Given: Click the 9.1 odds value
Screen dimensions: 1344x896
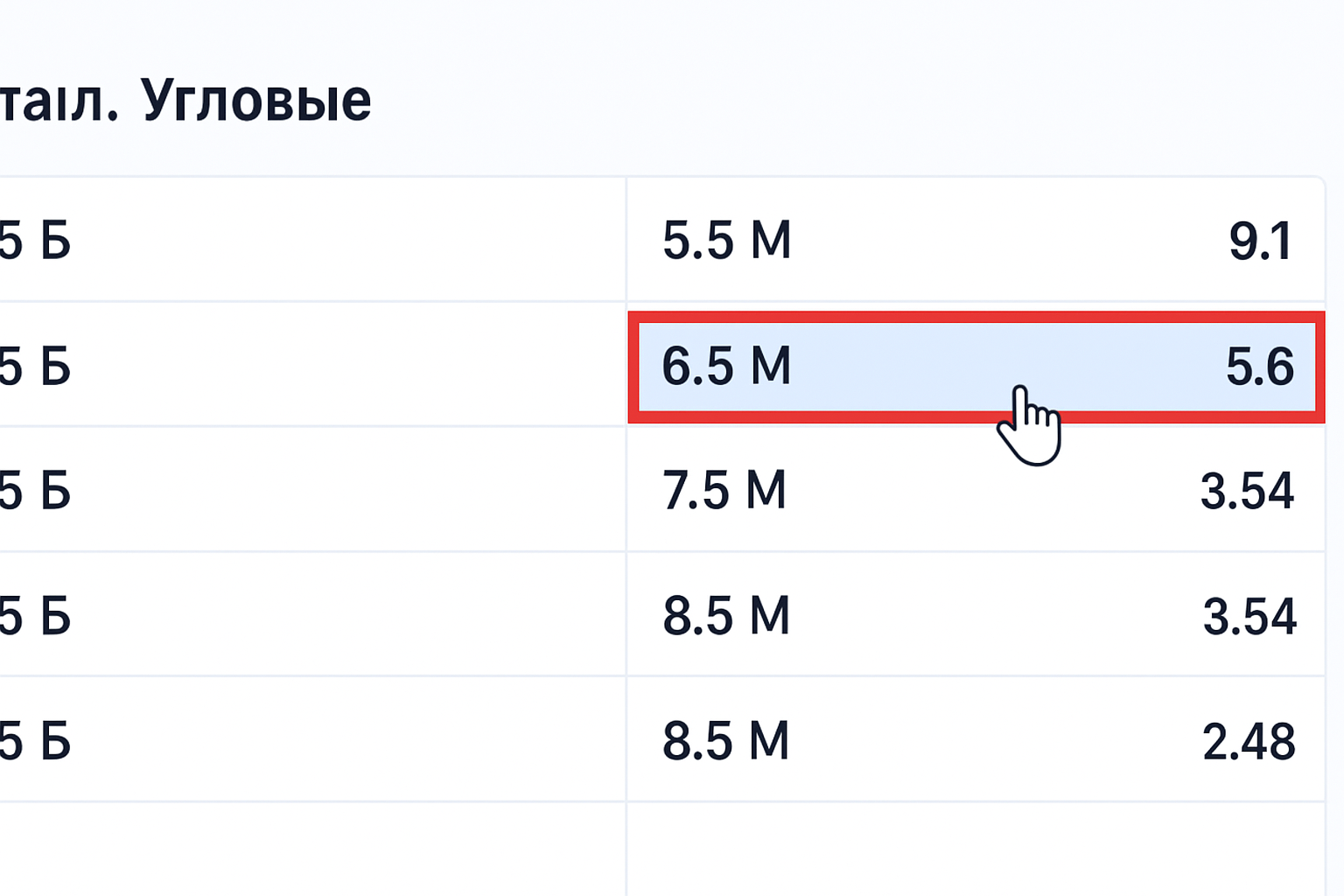Looking at the screenshot, I should (x=1260, y=241).
